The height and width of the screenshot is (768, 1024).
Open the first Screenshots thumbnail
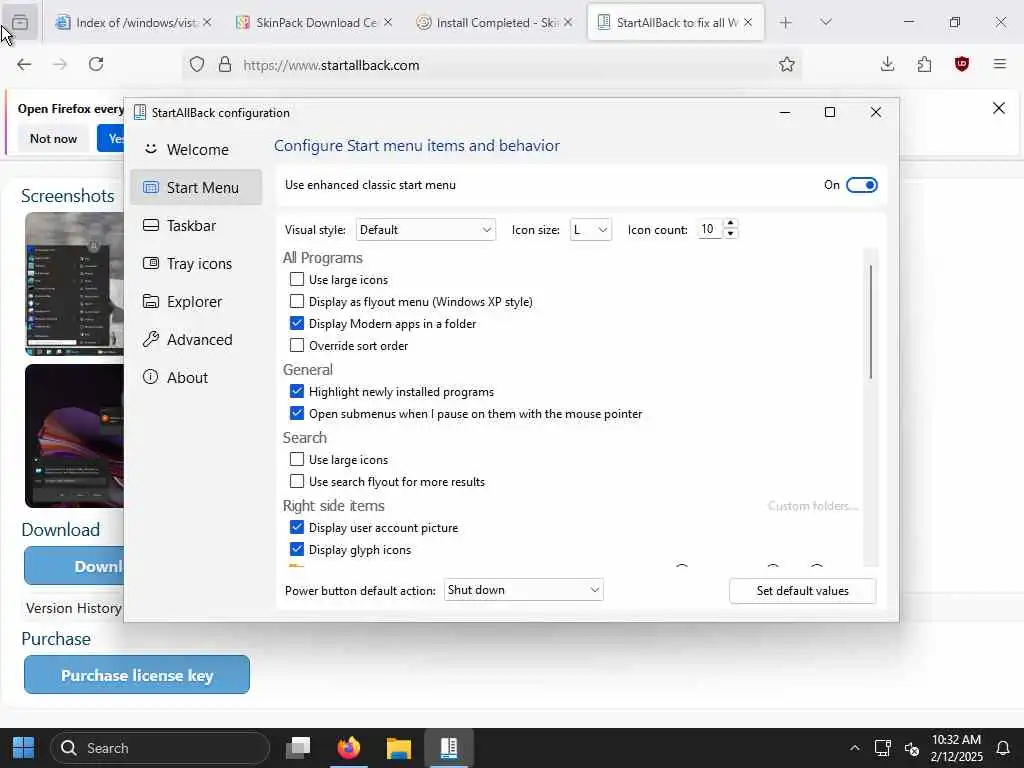74,283
